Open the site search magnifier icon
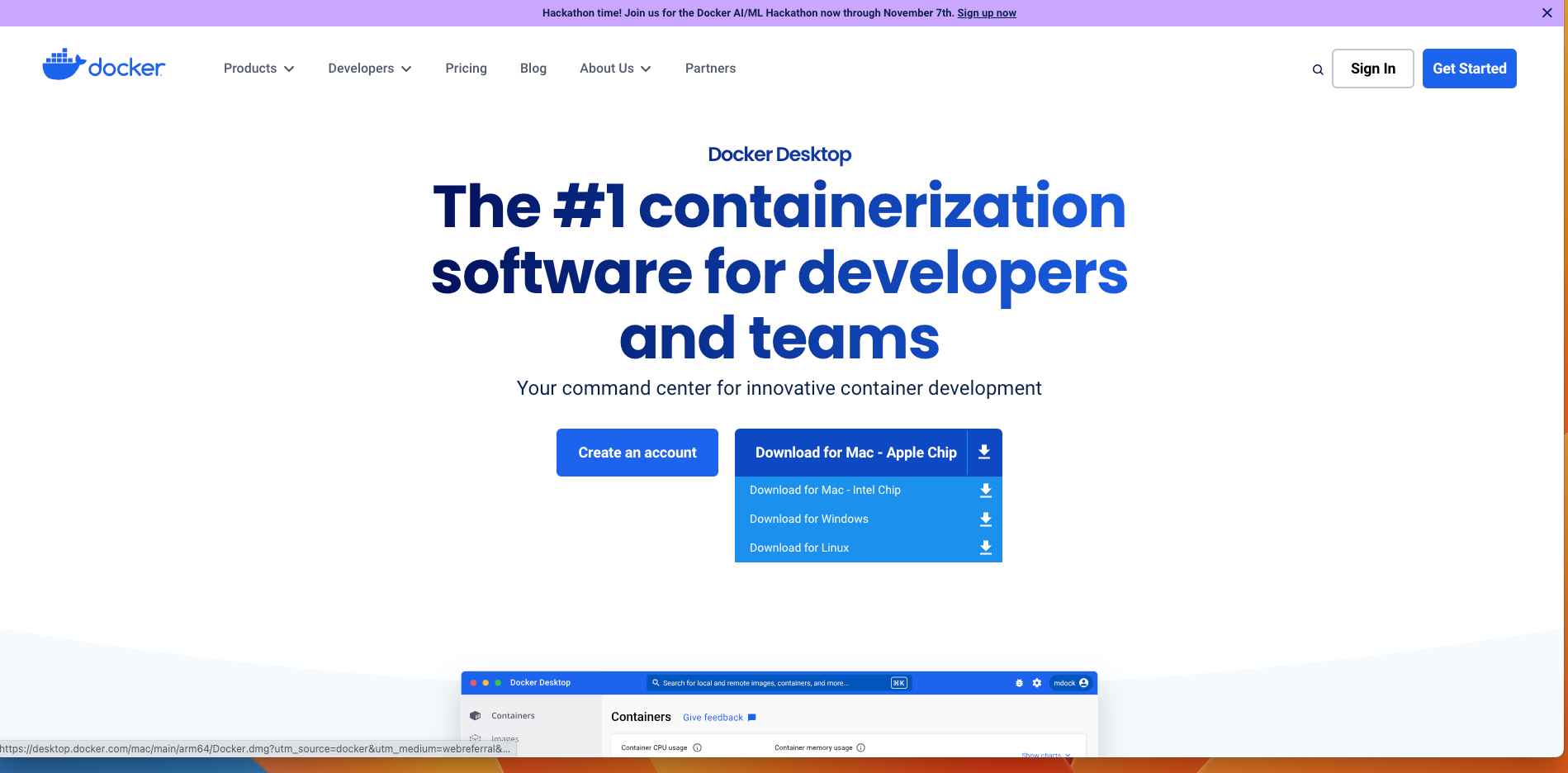The image size is (1568, 773). click(1318, 69)
